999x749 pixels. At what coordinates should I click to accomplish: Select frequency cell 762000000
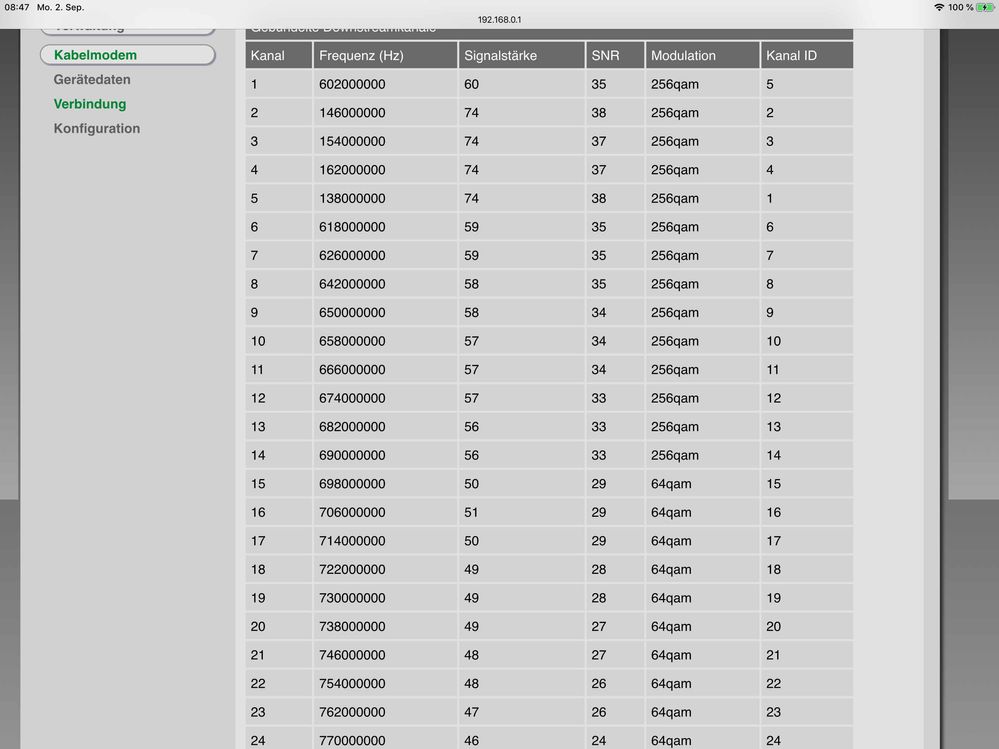385,712
